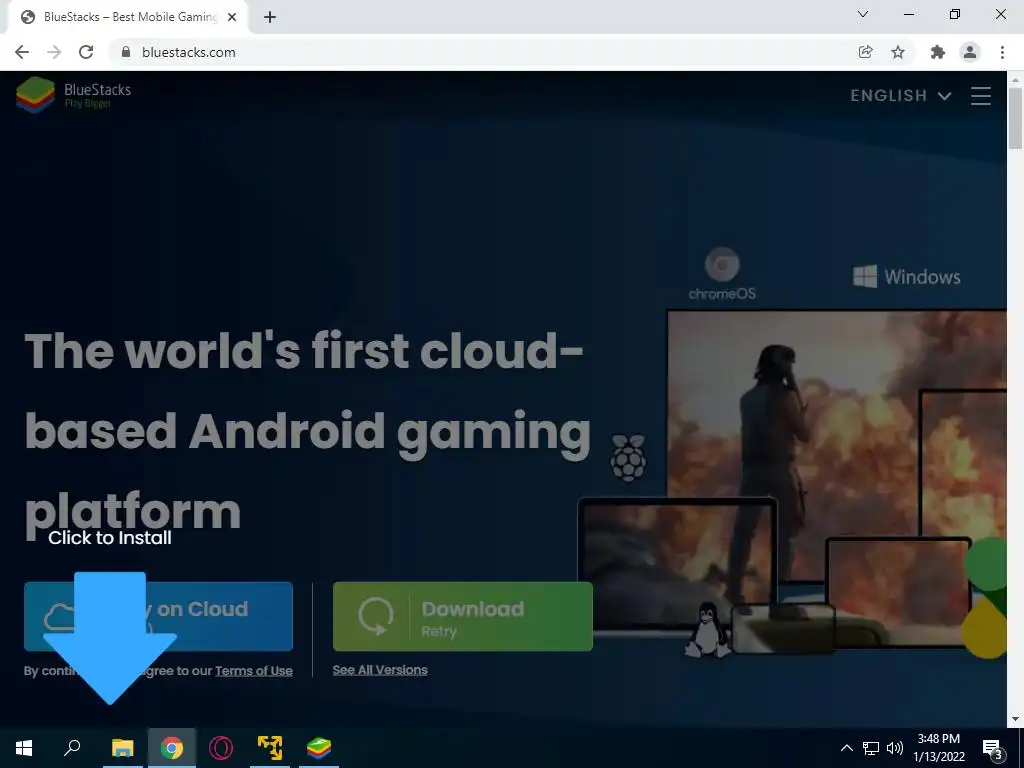Click the page vertical scrollbar thumb
Image resolution: width=1024 pixels, height=768 pixels.
(1015, 118)
